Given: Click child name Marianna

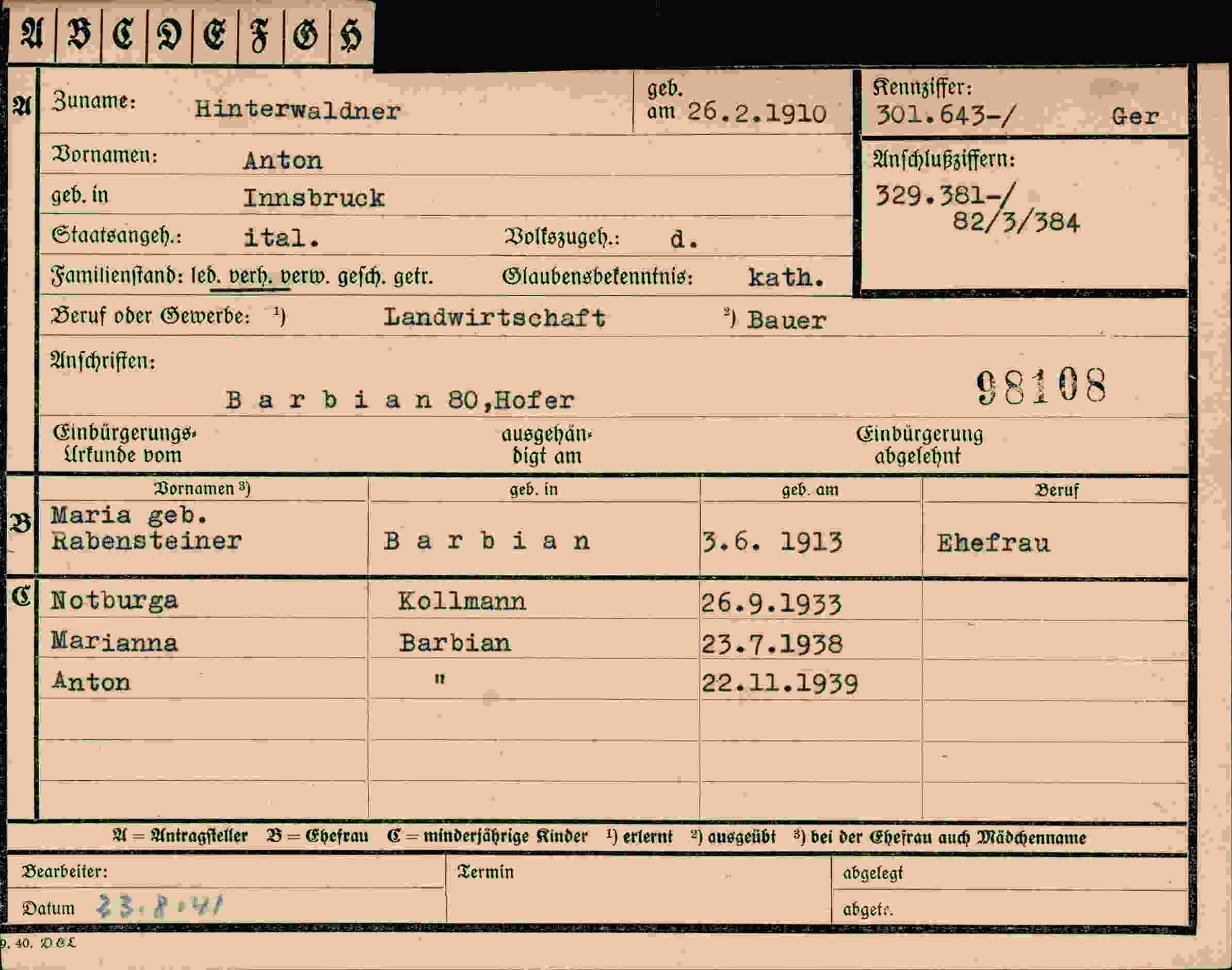Looking at the screenshot, I should [114, 642].
